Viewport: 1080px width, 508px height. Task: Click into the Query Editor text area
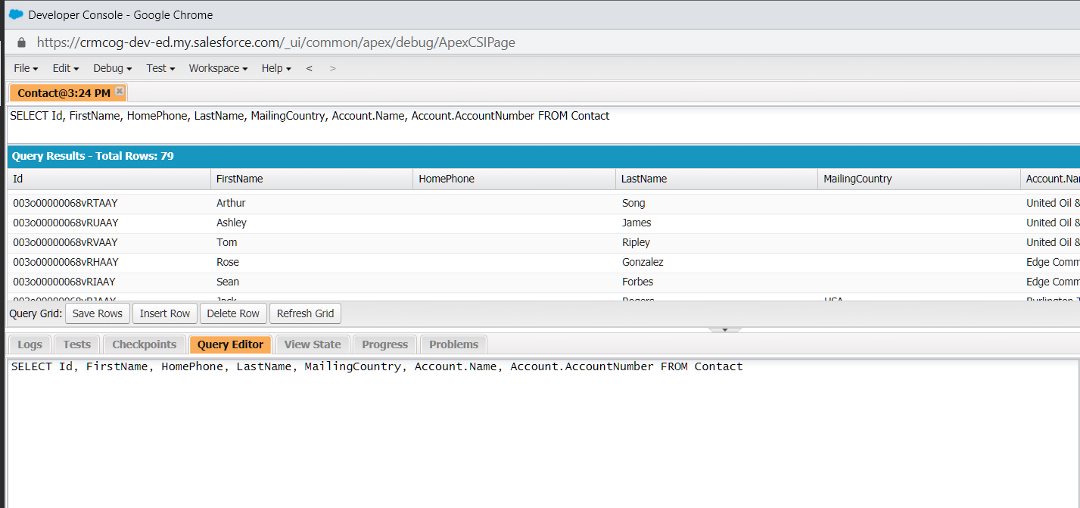click(x=543, y=432)
